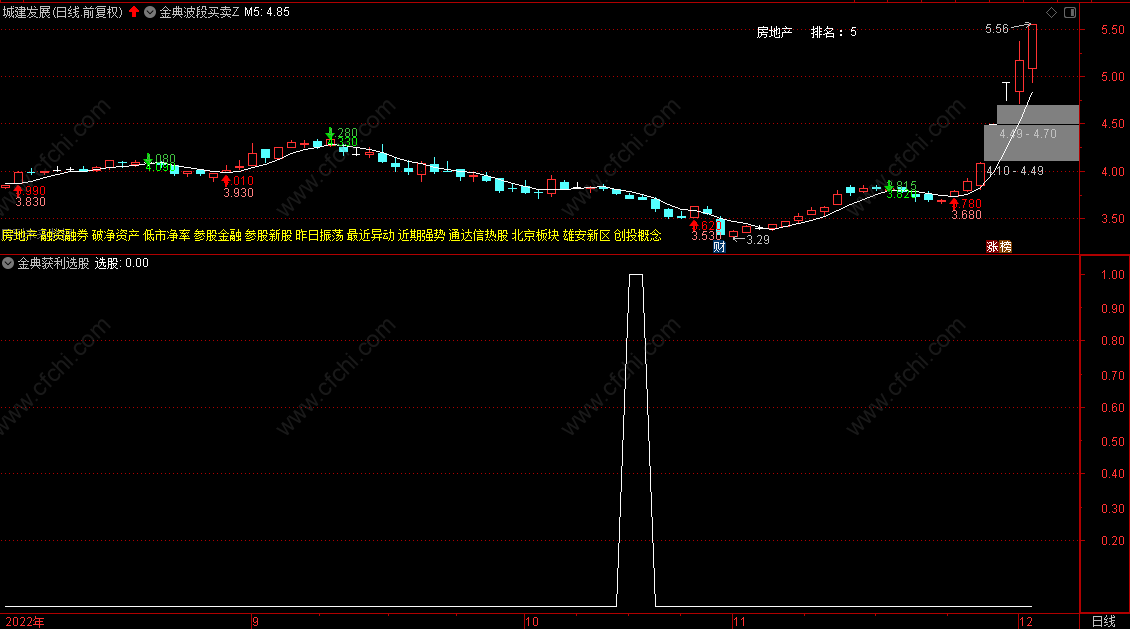Viewport: 1130px width, 629px height.
Task: Select the 参股金融 tag
Action: [x=217, y=235]
